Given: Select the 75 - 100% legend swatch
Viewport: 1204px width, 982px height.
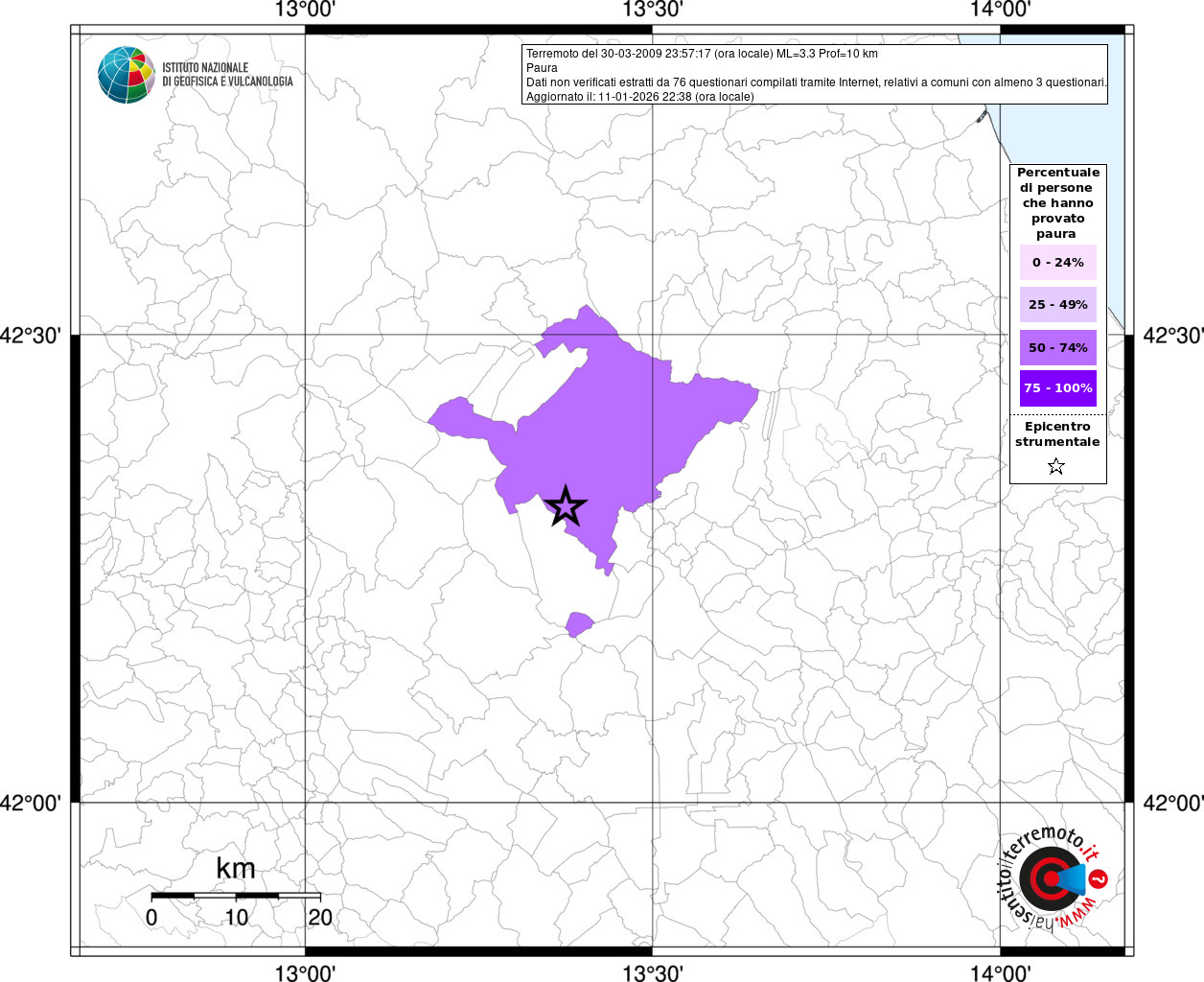Looking at the screenshot, I should (x=1058, y=388).
